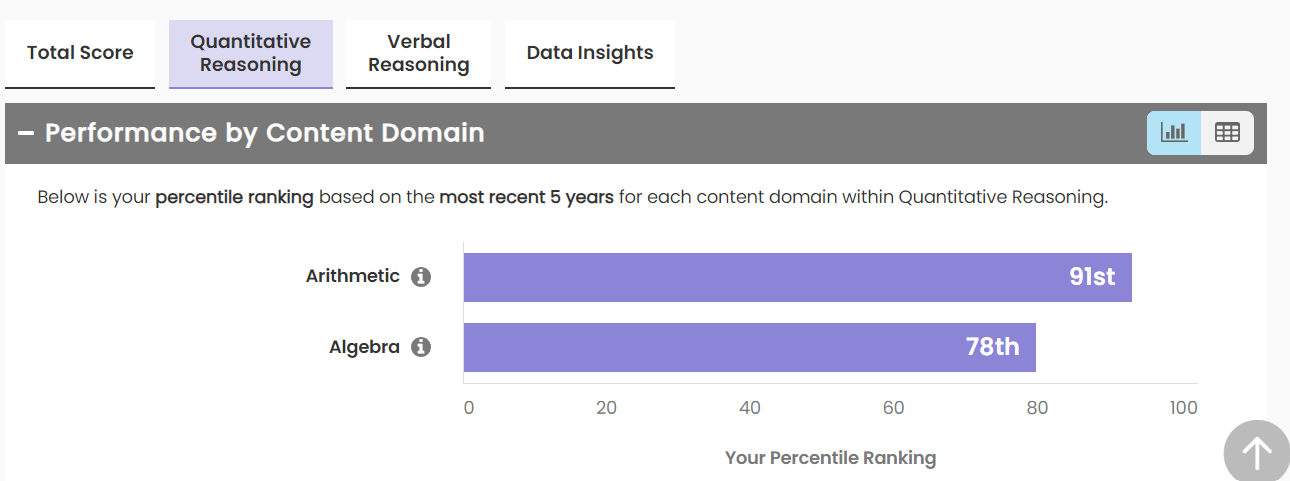The image size is (1290, 481).
Task: Open info icon next to Algebra
Action: point(421,347)
